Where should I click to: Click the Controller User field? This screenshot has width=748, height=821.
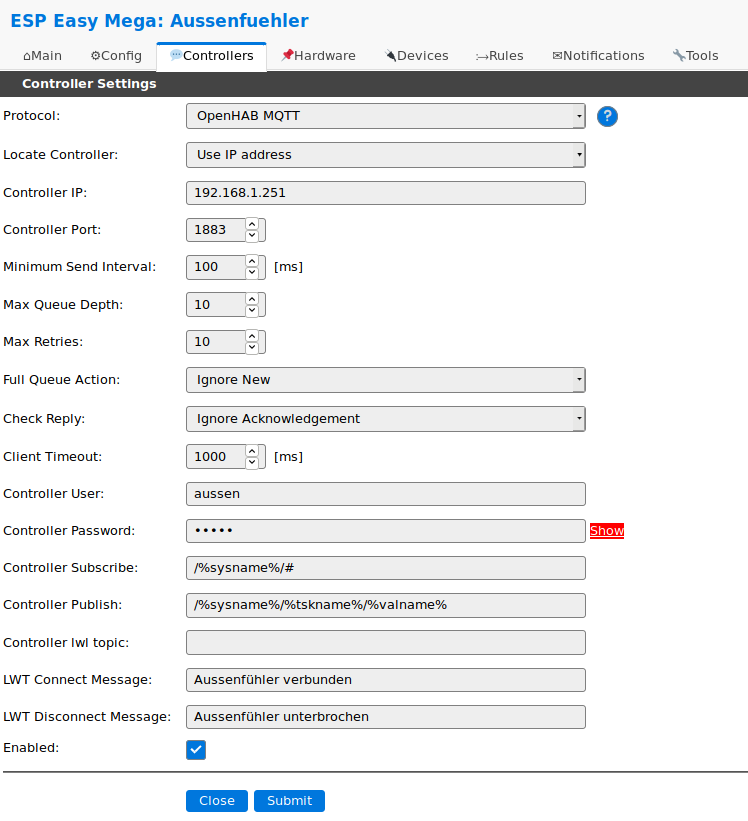tap(386, 494)
